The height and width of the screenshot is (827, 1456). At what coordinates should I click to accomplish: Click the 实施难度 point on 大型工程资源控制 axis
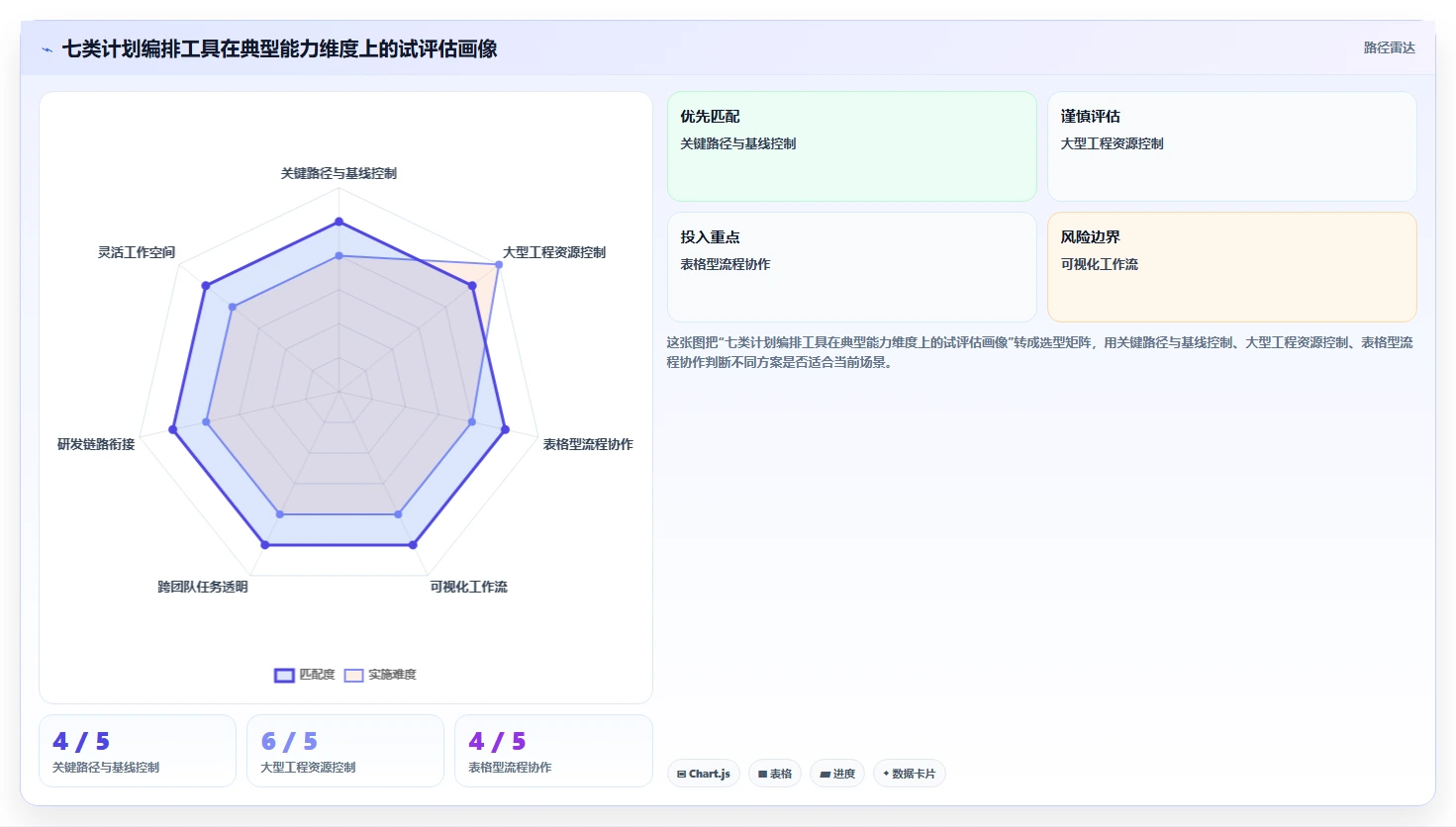[x=499, y=265]
